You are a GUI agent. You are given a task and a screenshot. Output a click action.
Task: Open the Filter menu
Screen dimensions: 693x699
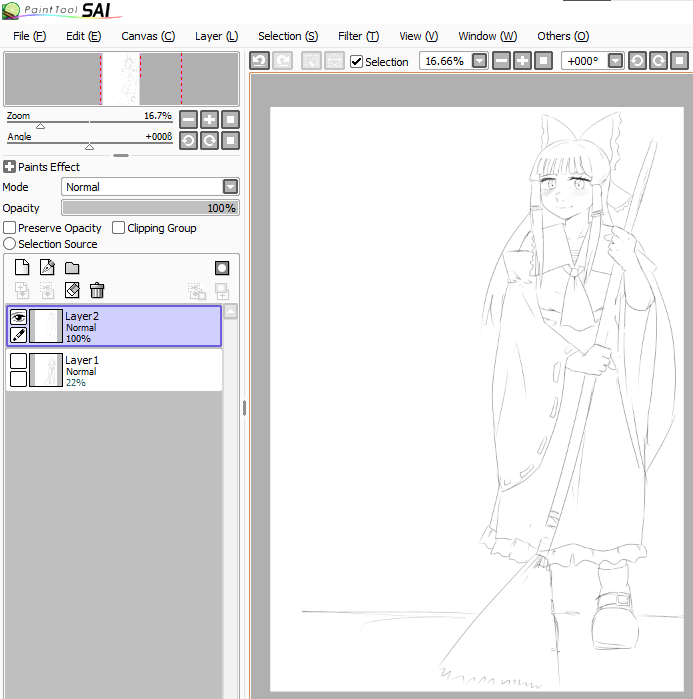[x=358, y=36]
